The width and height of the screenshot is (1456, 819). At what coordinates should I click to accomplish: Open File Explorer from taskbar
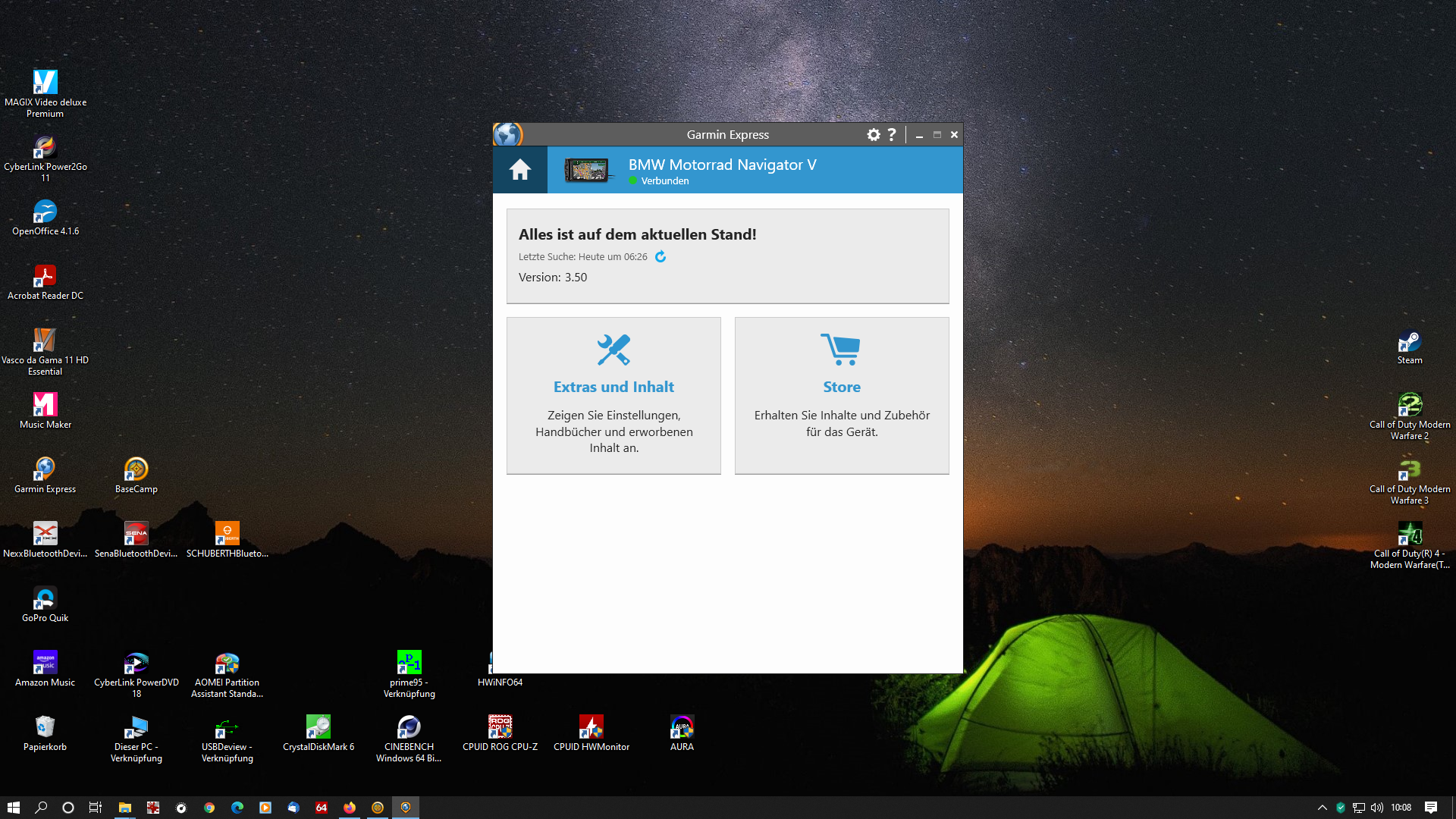pyautogui.click(x=125, y=808)
